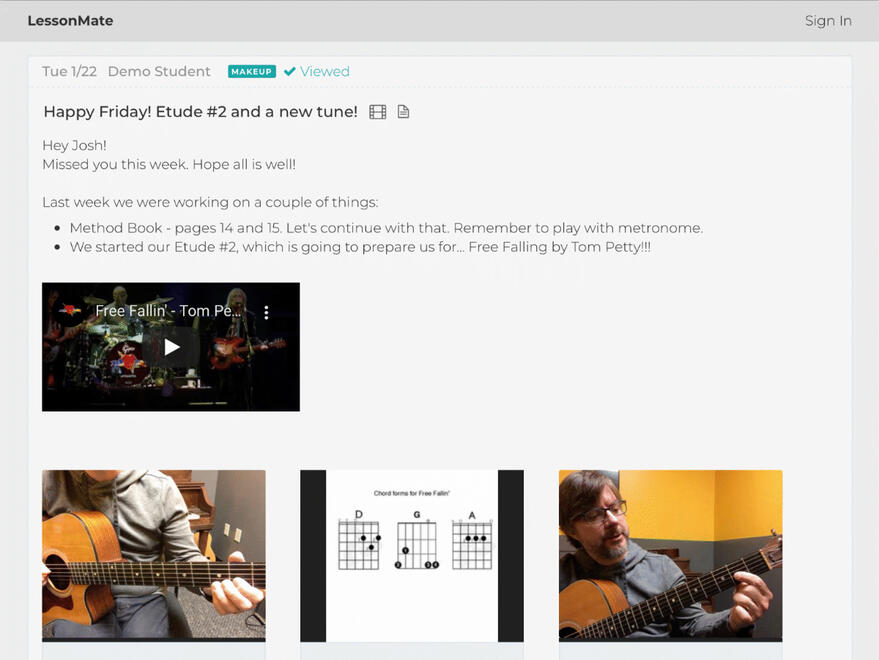Click the MAKEUP badge
Viewport: 879px width, 660px height.
(251, 72)
